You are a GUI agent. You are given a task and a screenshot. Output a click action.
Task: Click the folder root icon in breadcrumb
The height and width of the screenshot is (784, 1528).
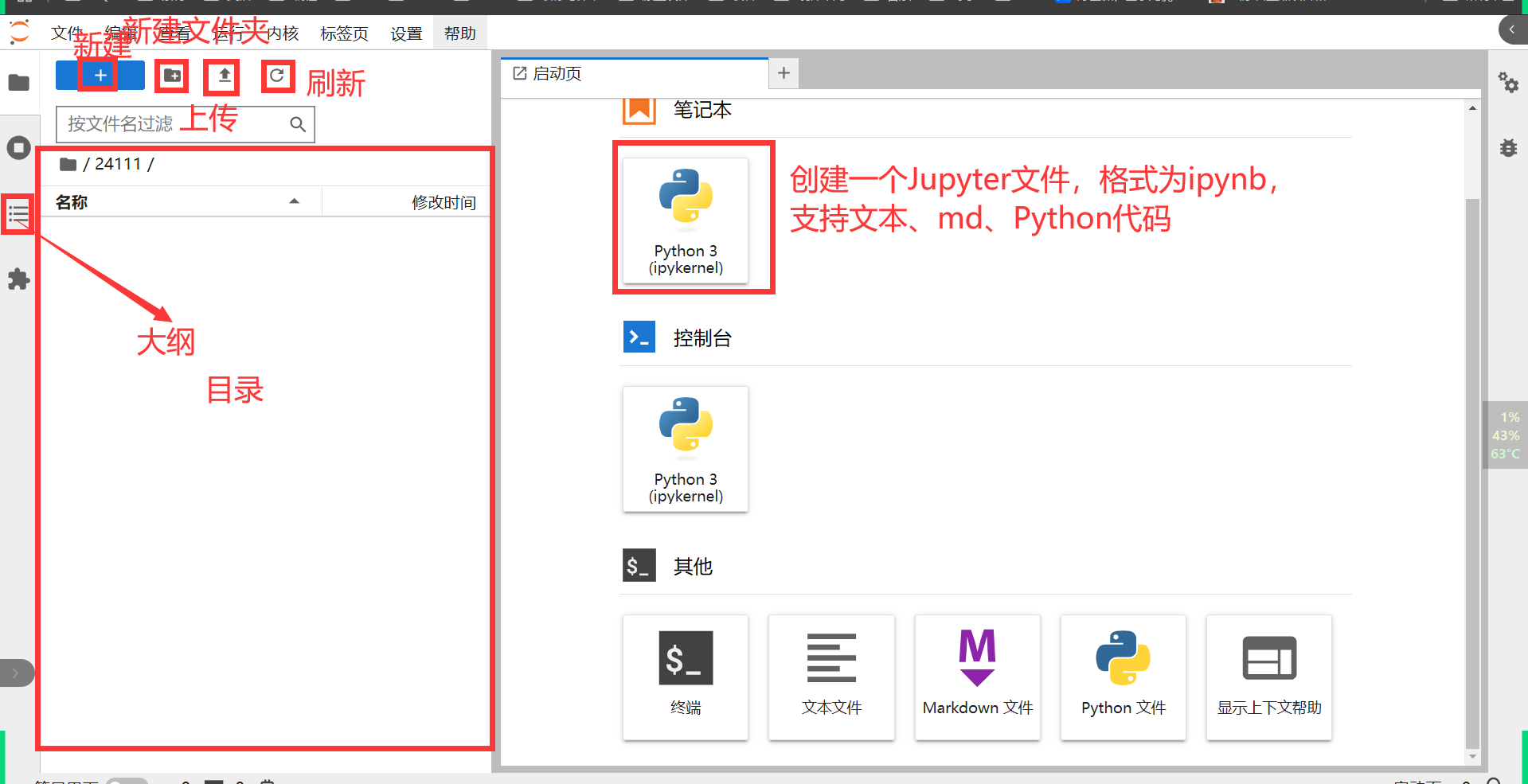(68, 164)
